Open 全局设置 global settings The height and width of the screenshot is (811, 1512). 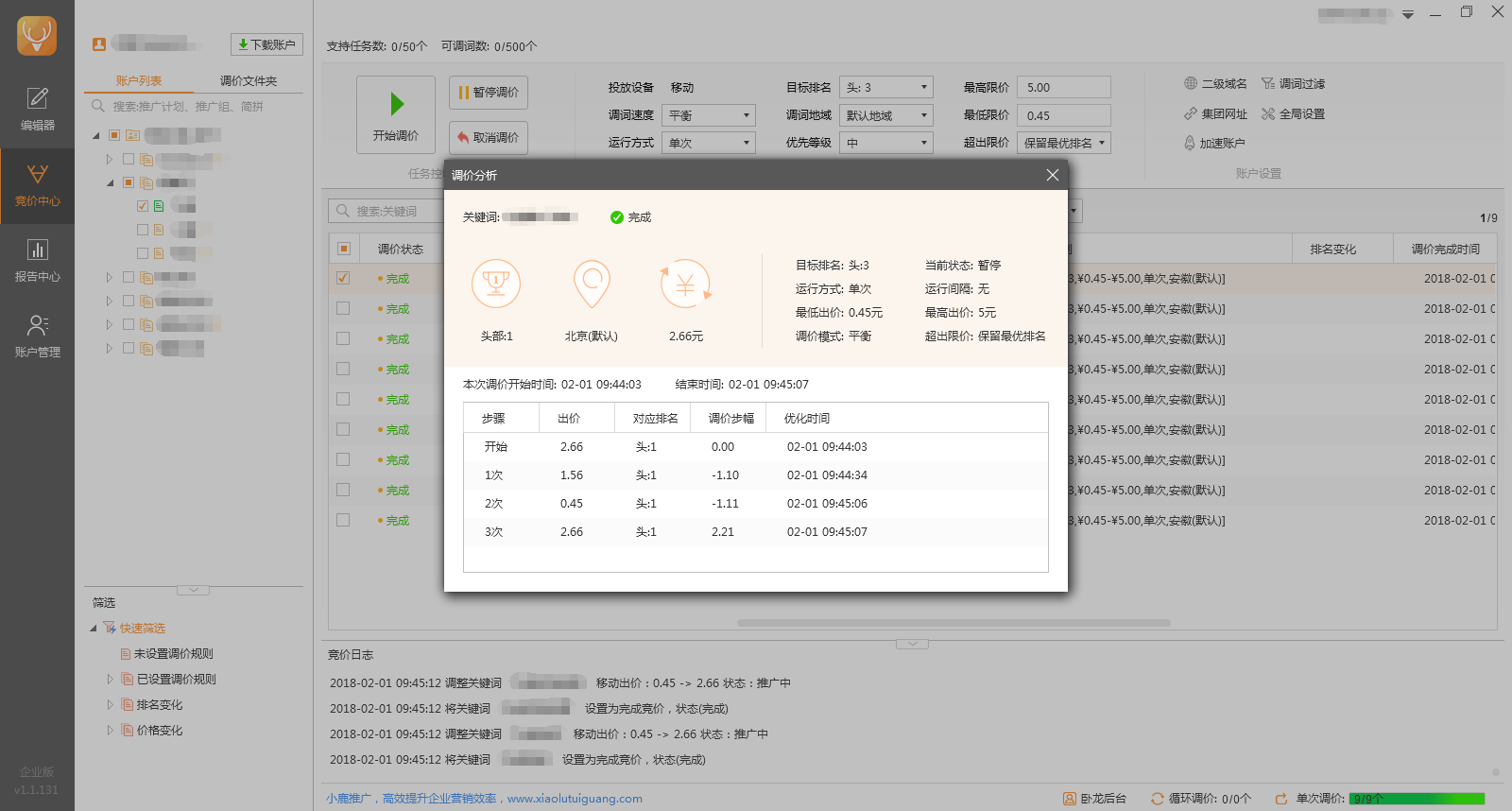[x=1293, y=114]
